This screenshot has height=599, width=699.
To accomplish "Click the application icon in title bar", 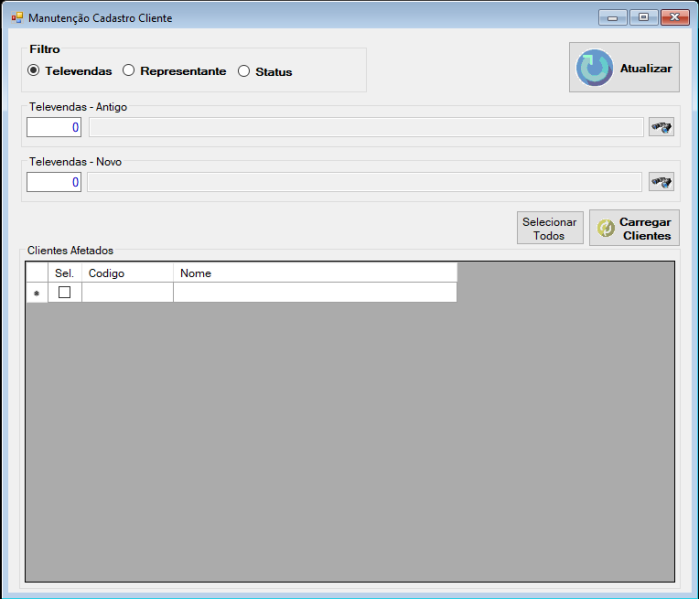I will (17, 18).
